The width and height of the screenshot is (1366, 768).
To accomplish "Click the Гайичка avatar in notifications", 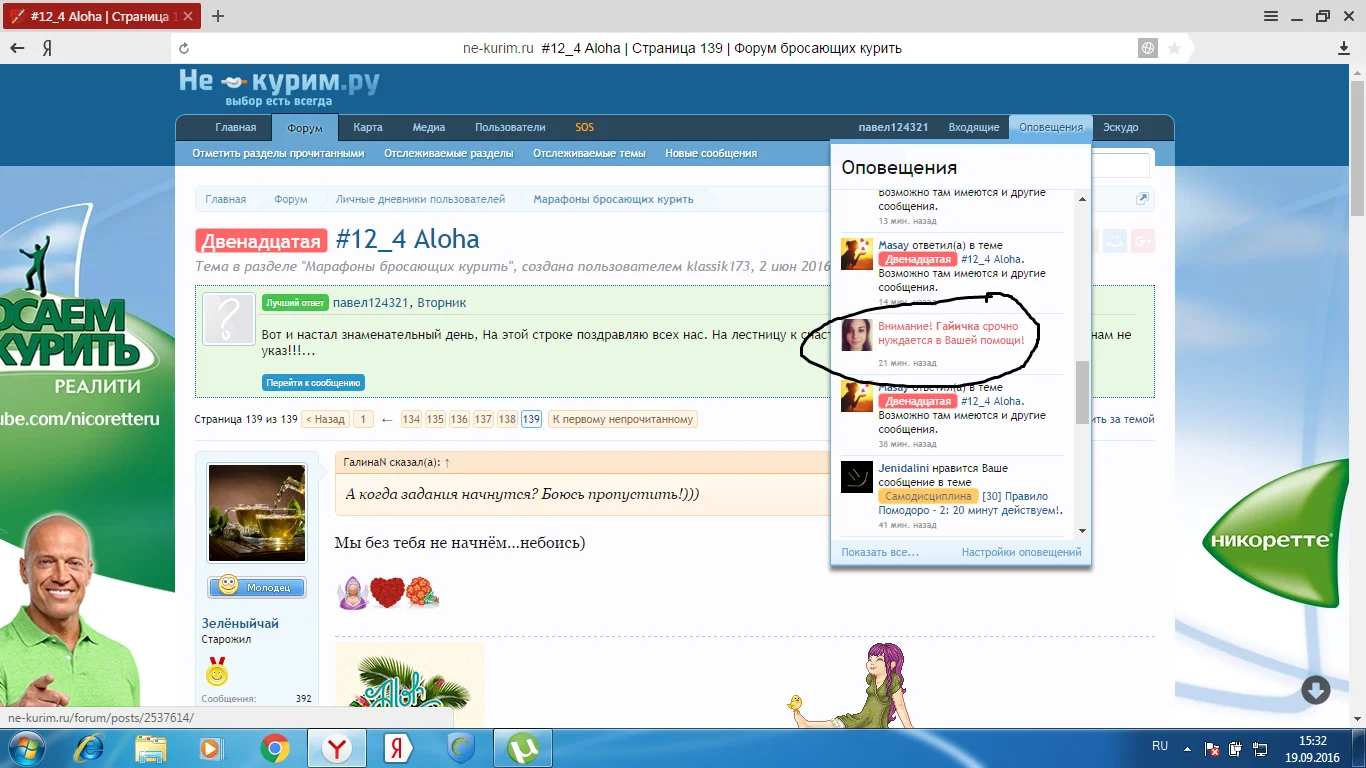I will (857, 335).
